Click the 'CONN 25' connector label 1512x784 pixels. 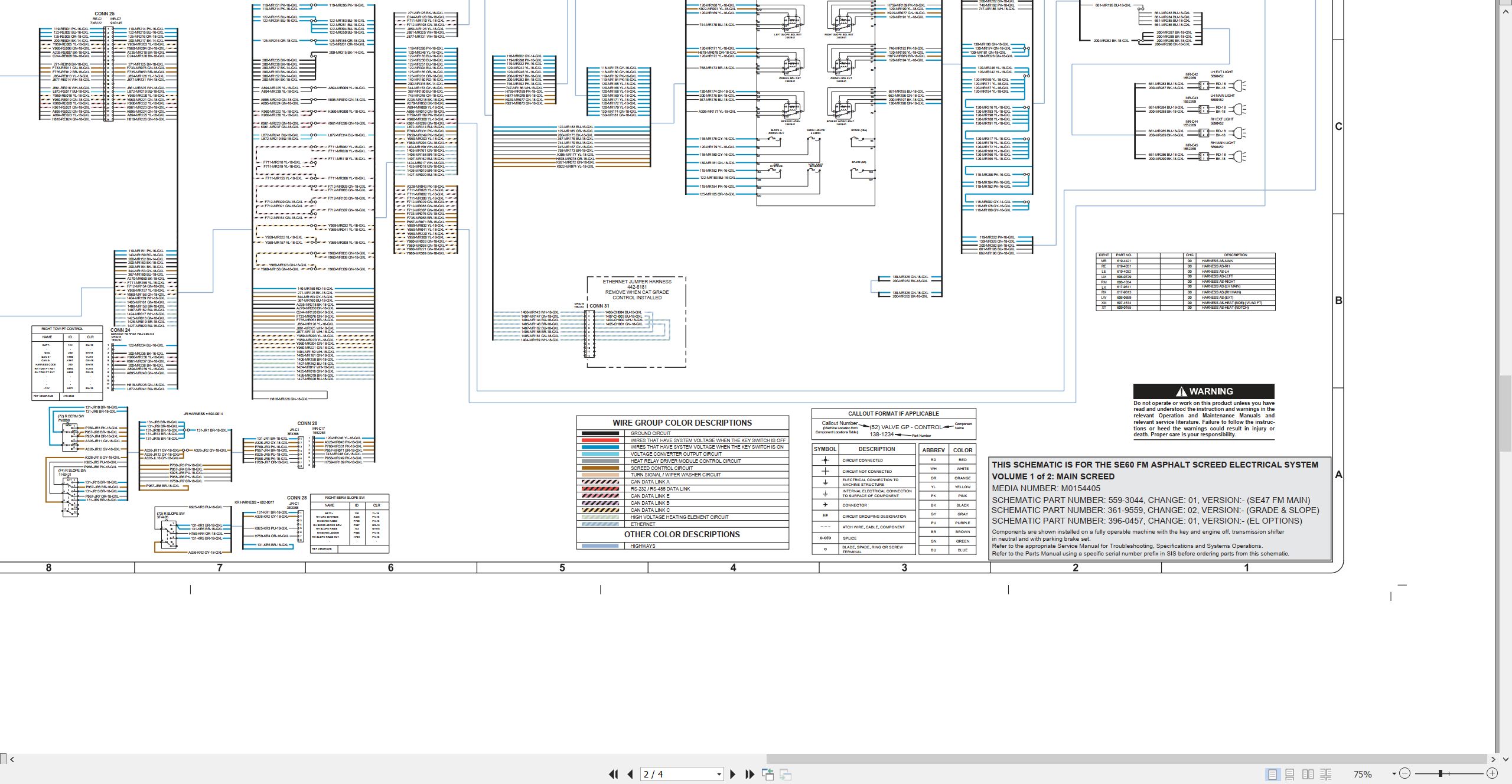point(105,14)
